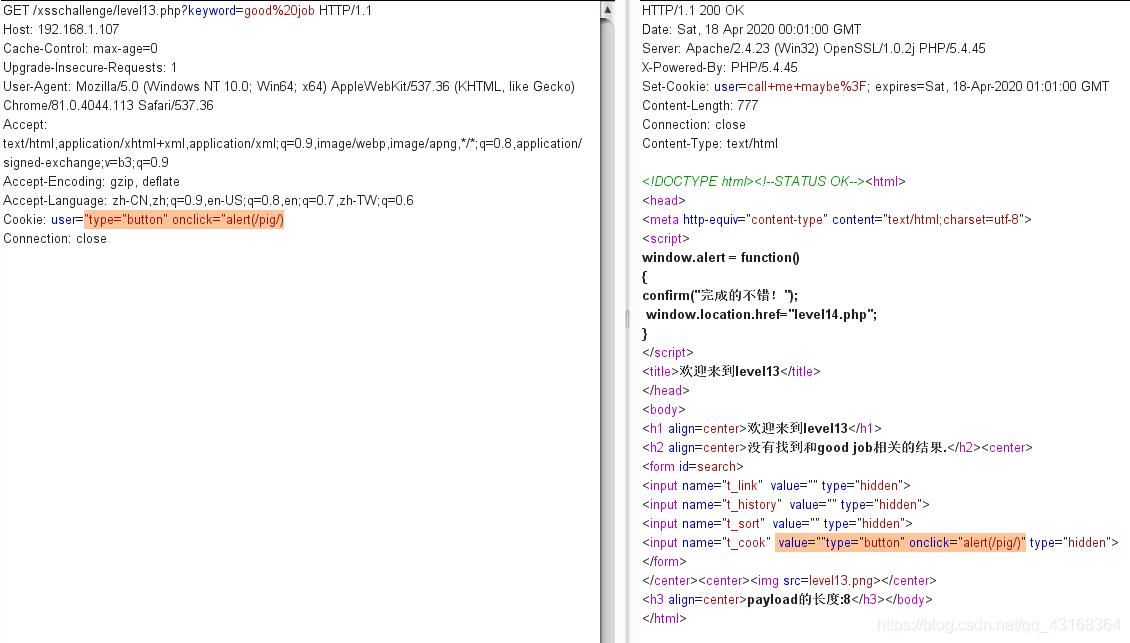This screenshot has width=1130, height=643.
Task: Click the confirm("完成的不错！") line
Action: click(x=720, y=296)
